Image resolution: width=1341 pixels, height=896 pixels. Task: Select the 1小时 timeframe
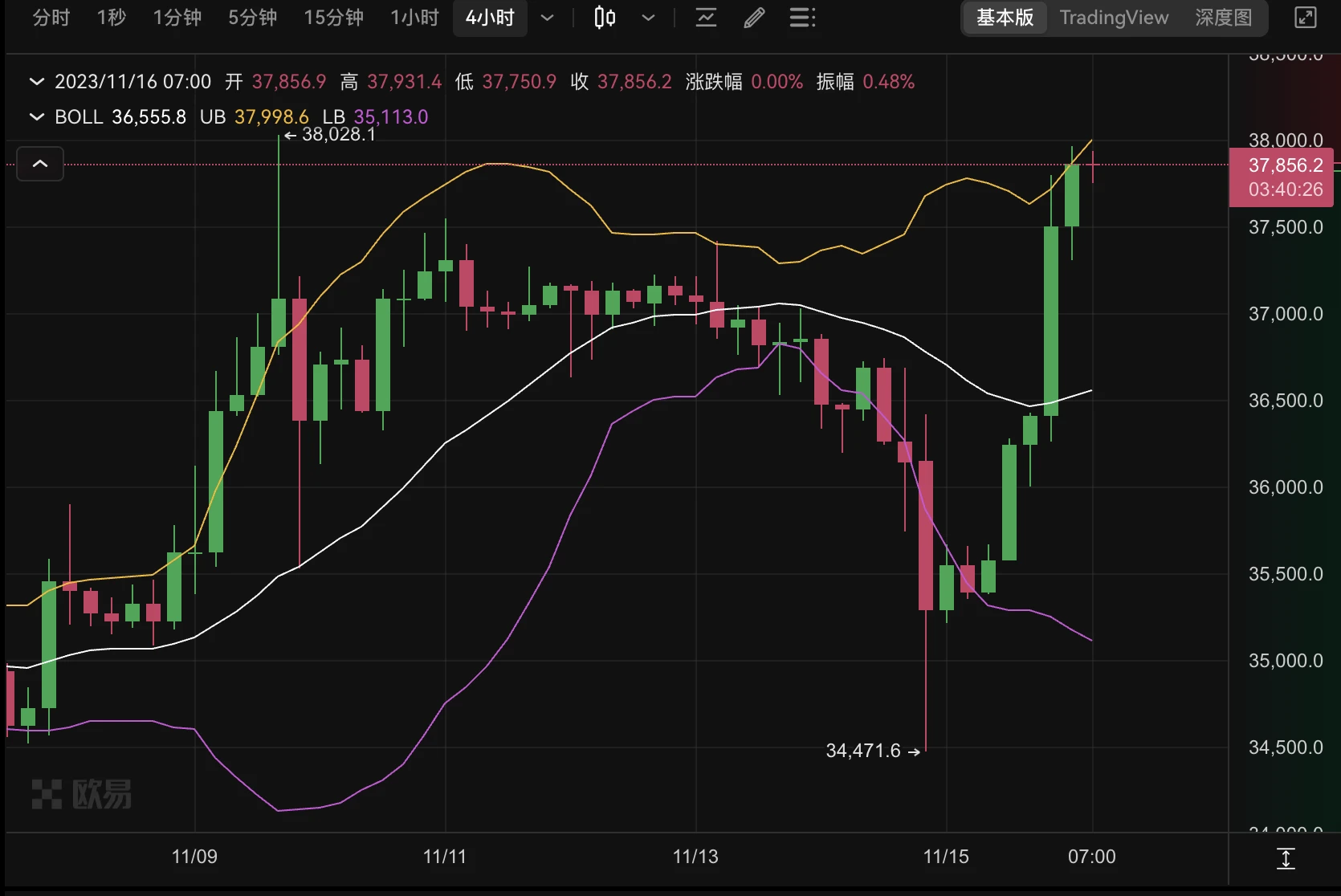[414, 18]
